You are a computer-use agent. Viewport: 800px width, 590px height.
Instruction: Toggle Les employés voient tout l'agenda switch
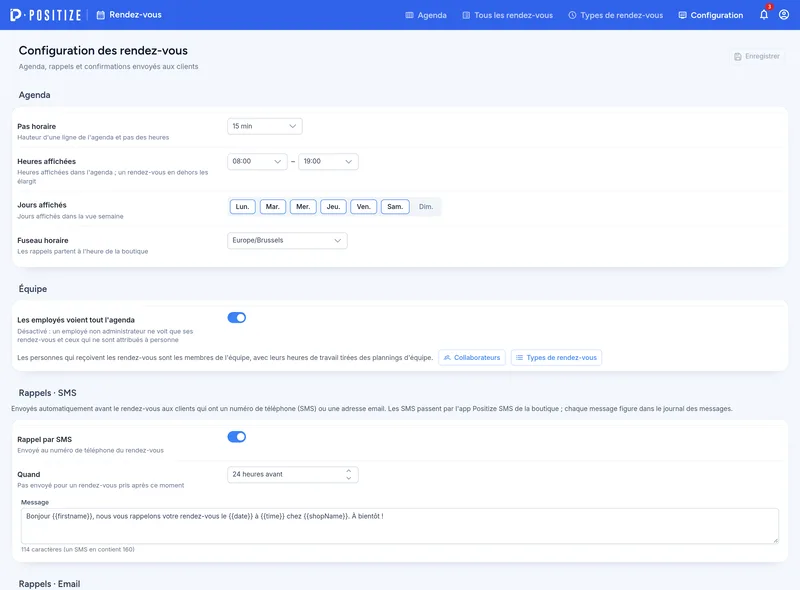[x=237, y=317]
